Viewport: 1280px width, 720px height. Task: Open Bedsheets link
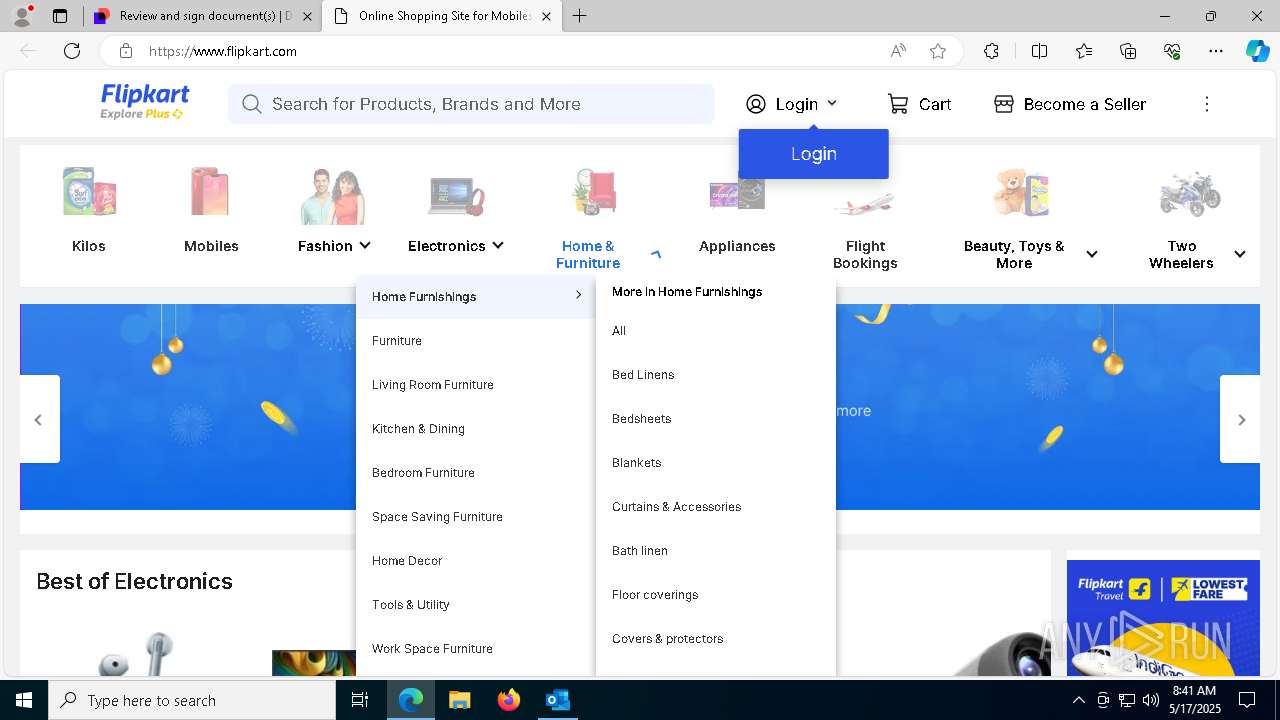[x=641, y=419]
